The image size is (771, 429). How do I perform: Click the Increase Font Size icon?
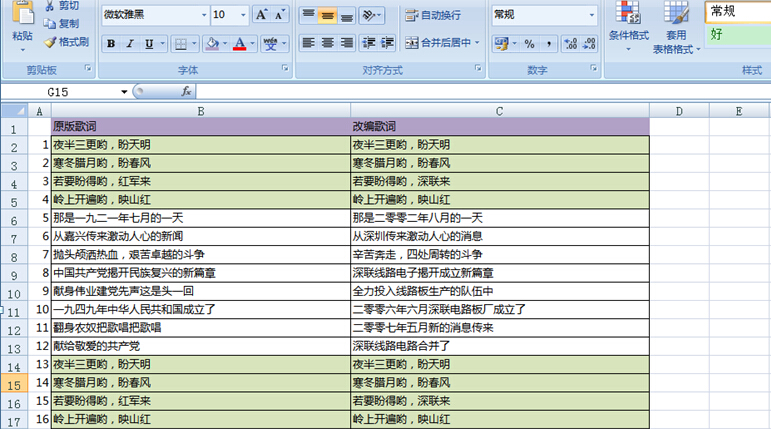[262, 15]
